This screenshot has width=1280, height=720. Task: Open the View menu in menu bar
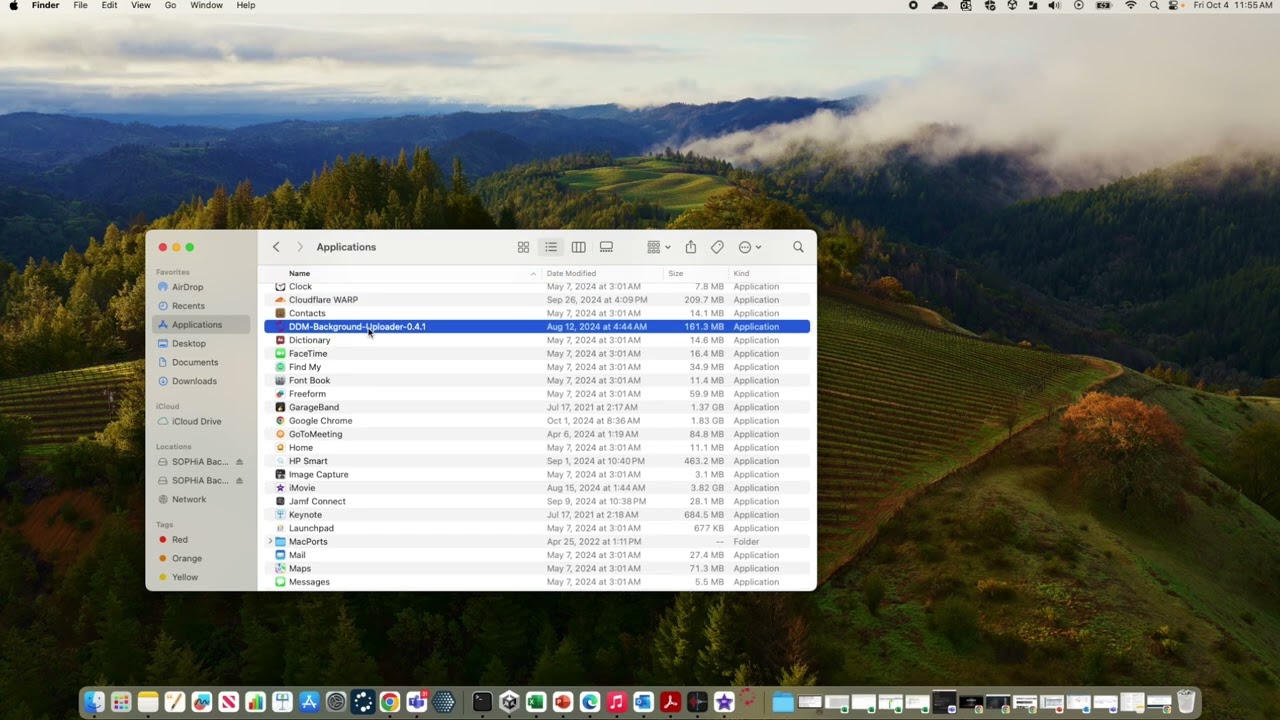tap(141, 5)
